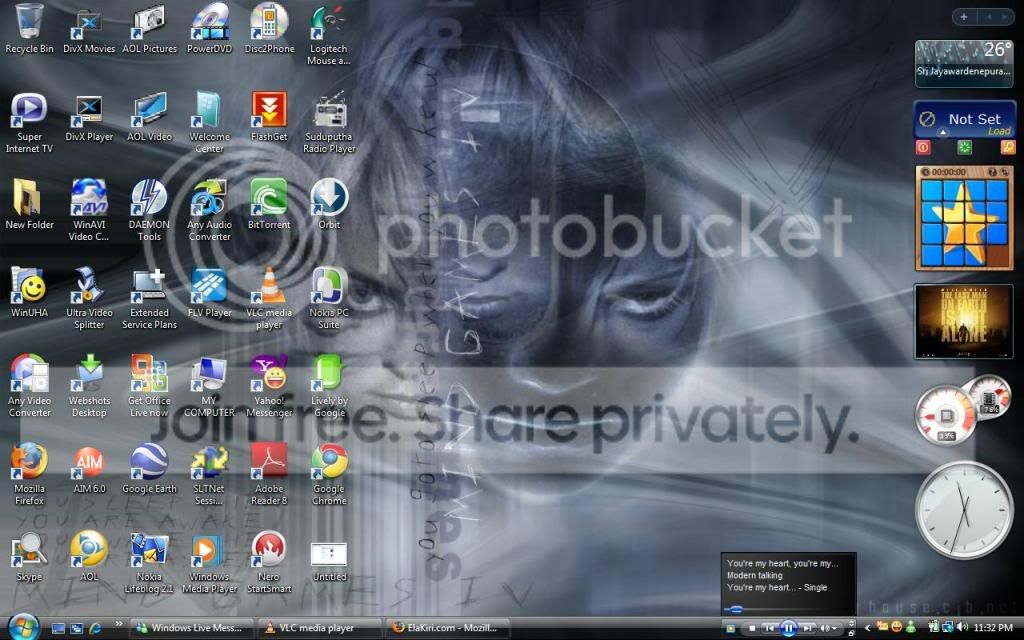The width and height of the screenshot is (1024, 640).
Task: Click the puzzle gadget timer clock icon
Action: tap(925, 172)
